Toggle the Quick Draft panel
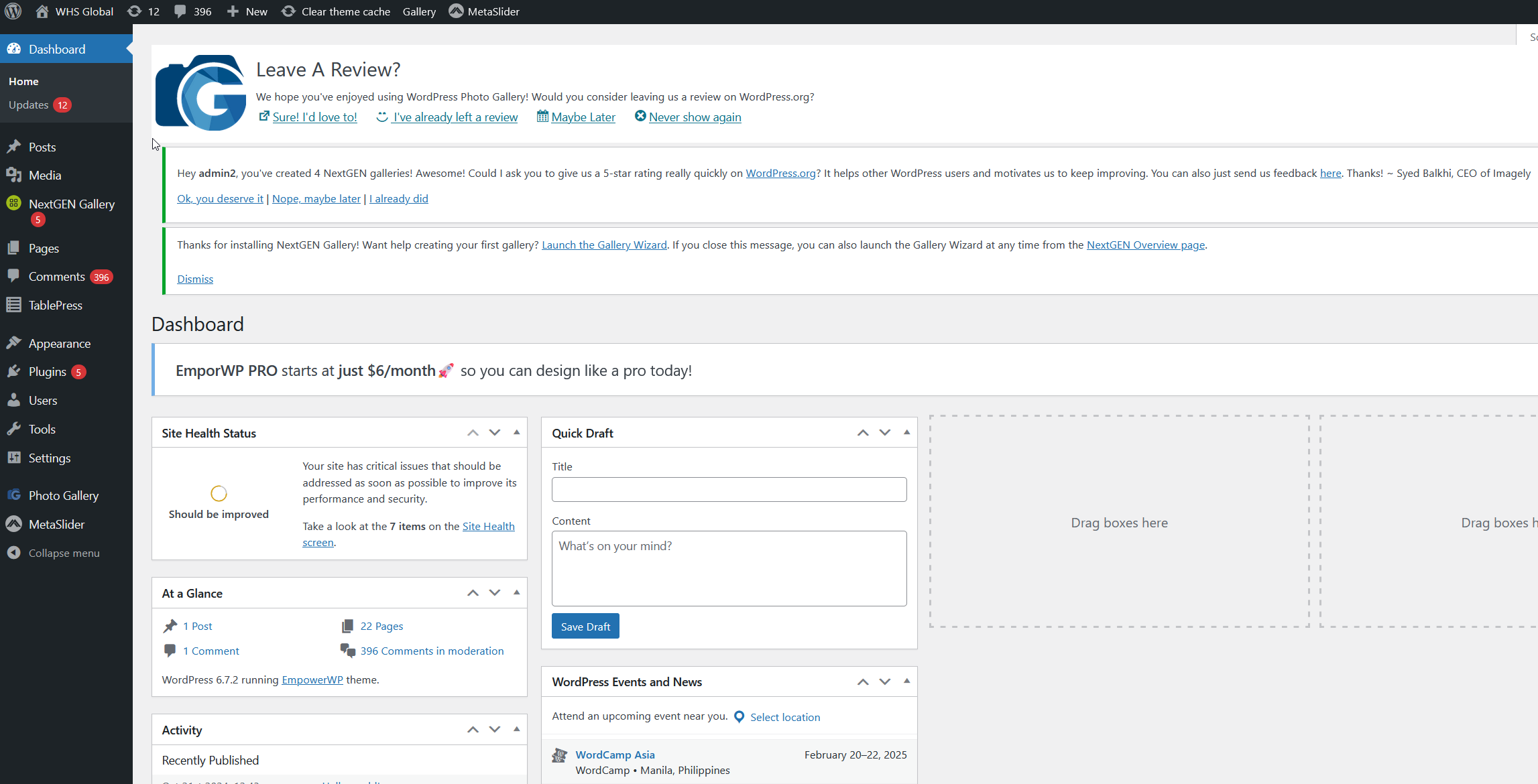This screenshot has height=784, width=1538. click(906, 433)
